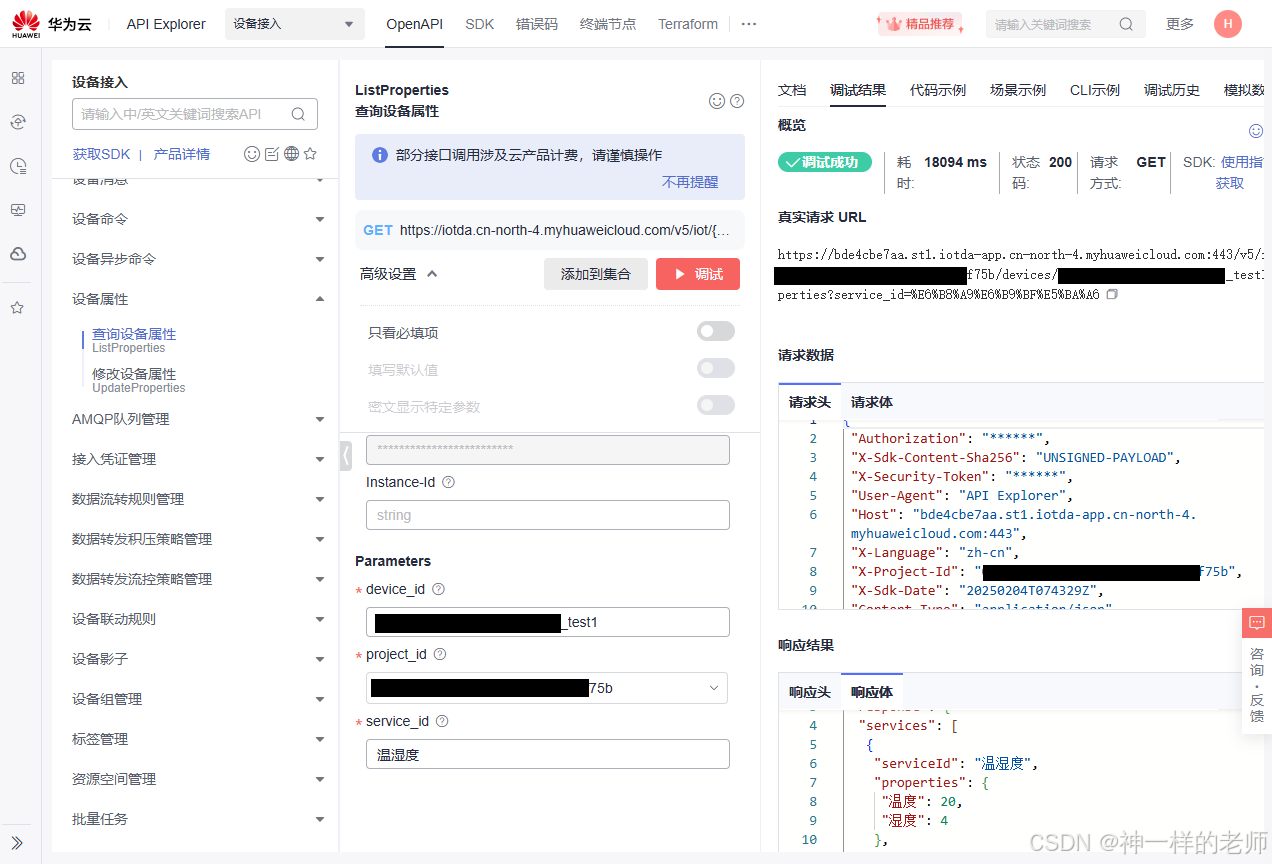Open the clock history icon in left rail
This screenshot has width=1272, height=864.
click(x=18, y=166)
